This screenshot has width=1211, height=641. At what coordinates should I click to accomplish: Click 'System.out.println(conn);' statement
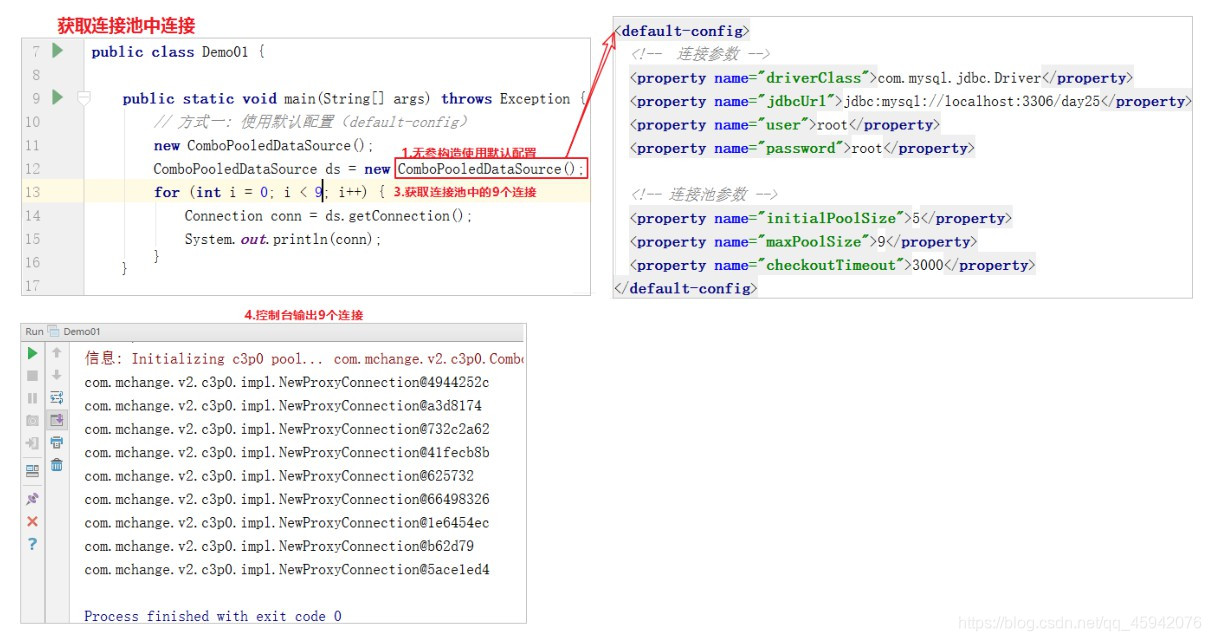click(x=283, y=239)
